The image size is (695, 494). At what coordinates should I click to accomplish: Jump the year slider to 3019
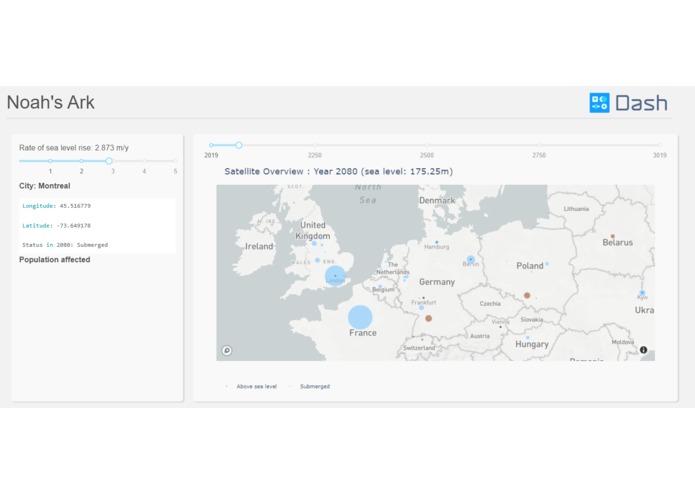[x=660, y=145]
